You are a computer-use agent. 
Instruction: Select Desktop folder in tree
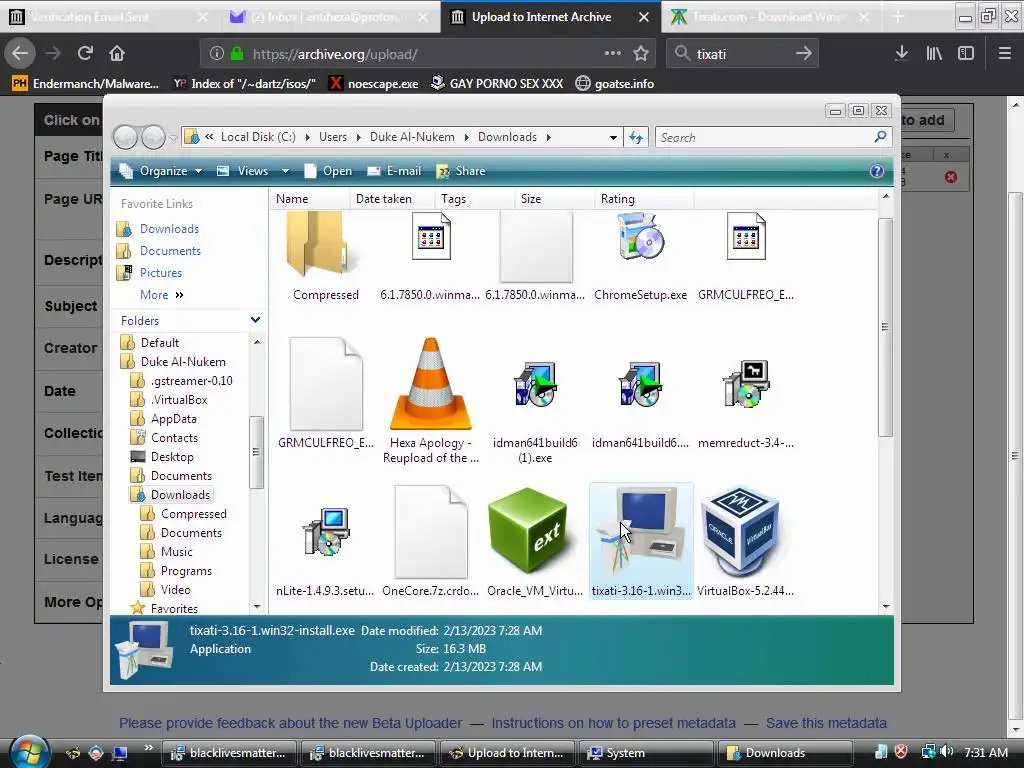(172, 456)
